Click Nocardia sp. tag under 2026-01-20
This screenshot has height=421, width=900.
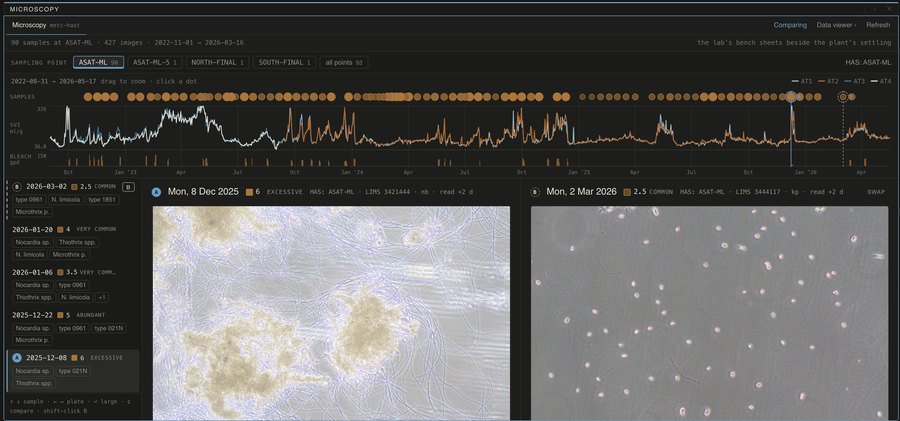tap(33, 242)
